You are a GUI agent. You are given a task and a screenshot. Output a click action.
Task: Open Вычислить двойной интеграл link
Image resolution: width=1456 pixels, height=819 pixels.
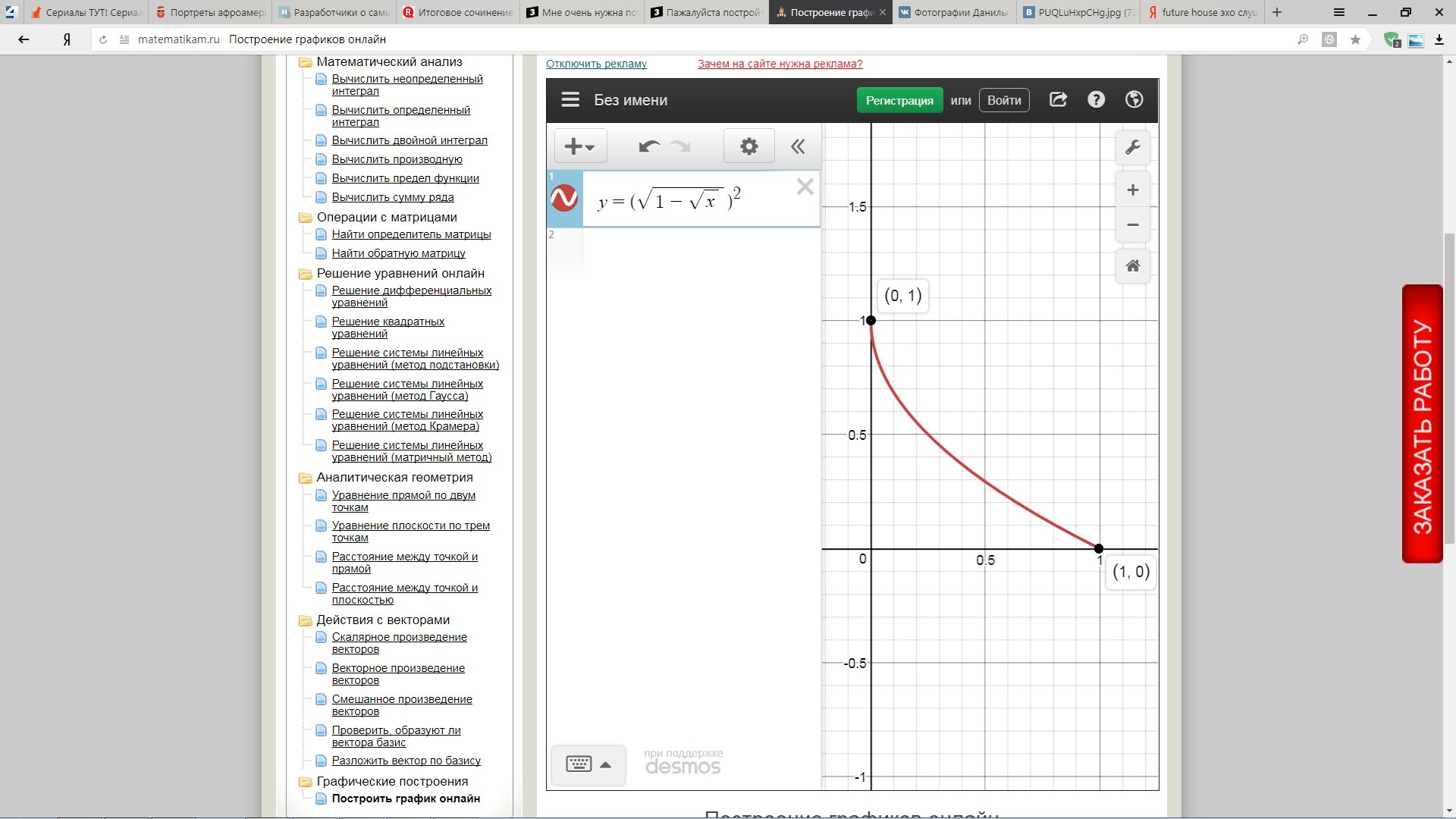409,140
